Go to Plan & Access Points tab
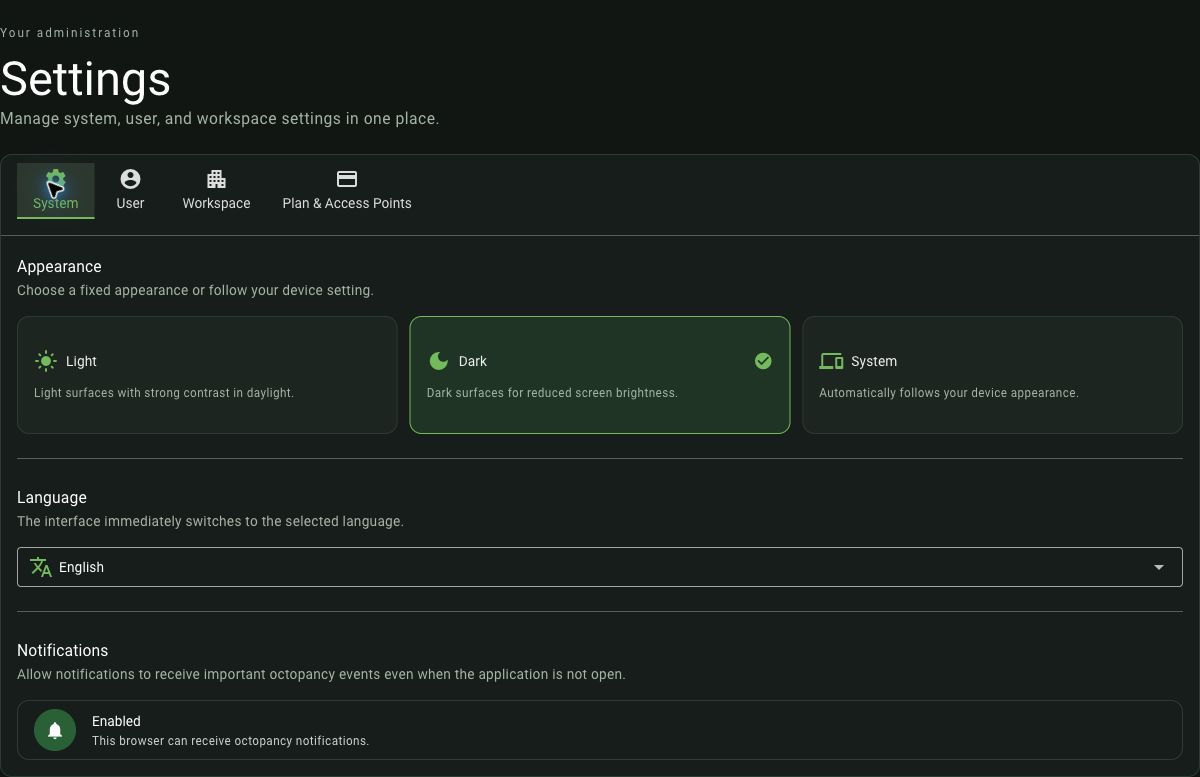This screenshot has width=1200, height=777. (347, 190)
